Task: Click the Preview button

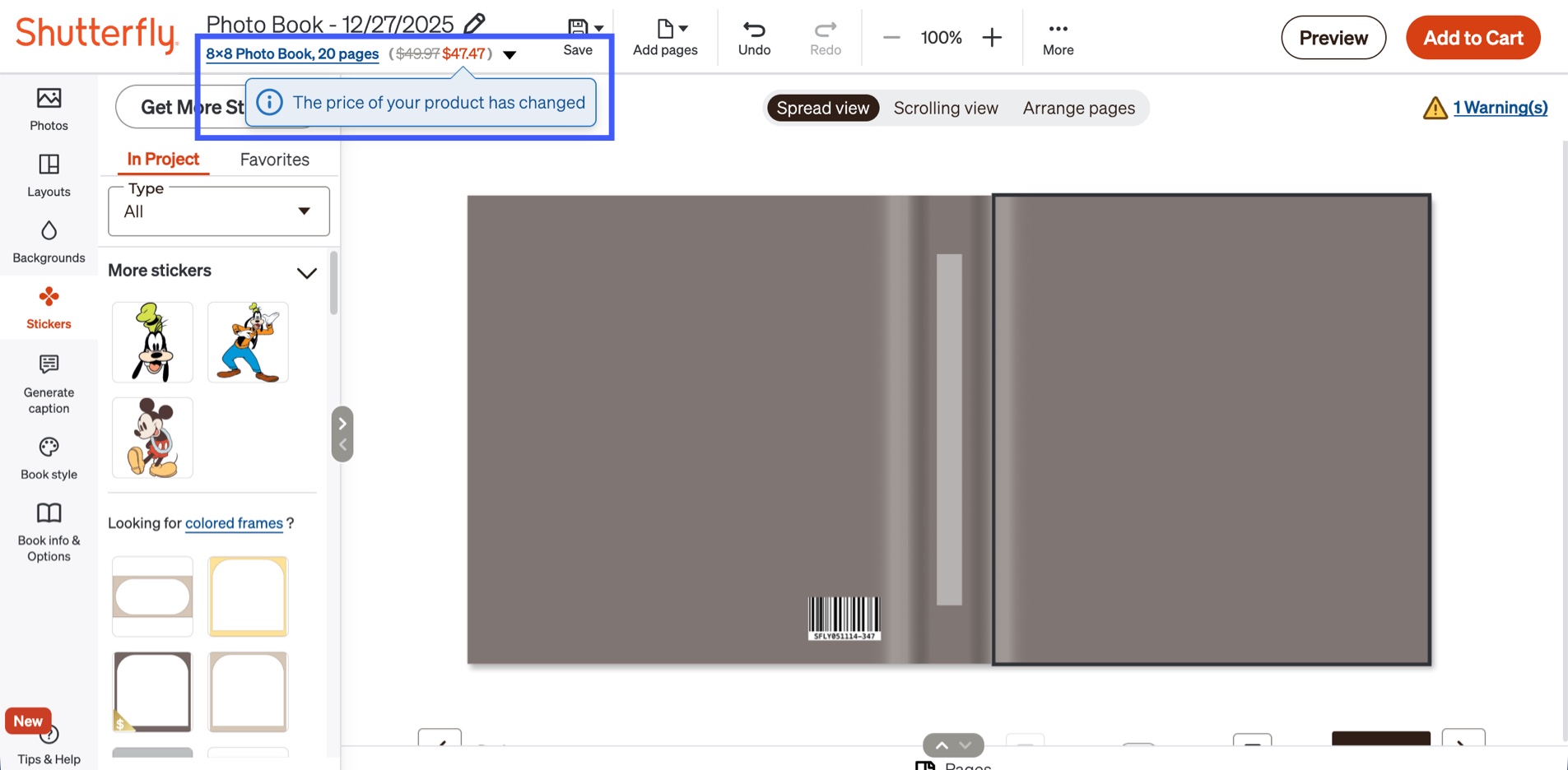Action: pyautogui.click(x=1333, y=38)
